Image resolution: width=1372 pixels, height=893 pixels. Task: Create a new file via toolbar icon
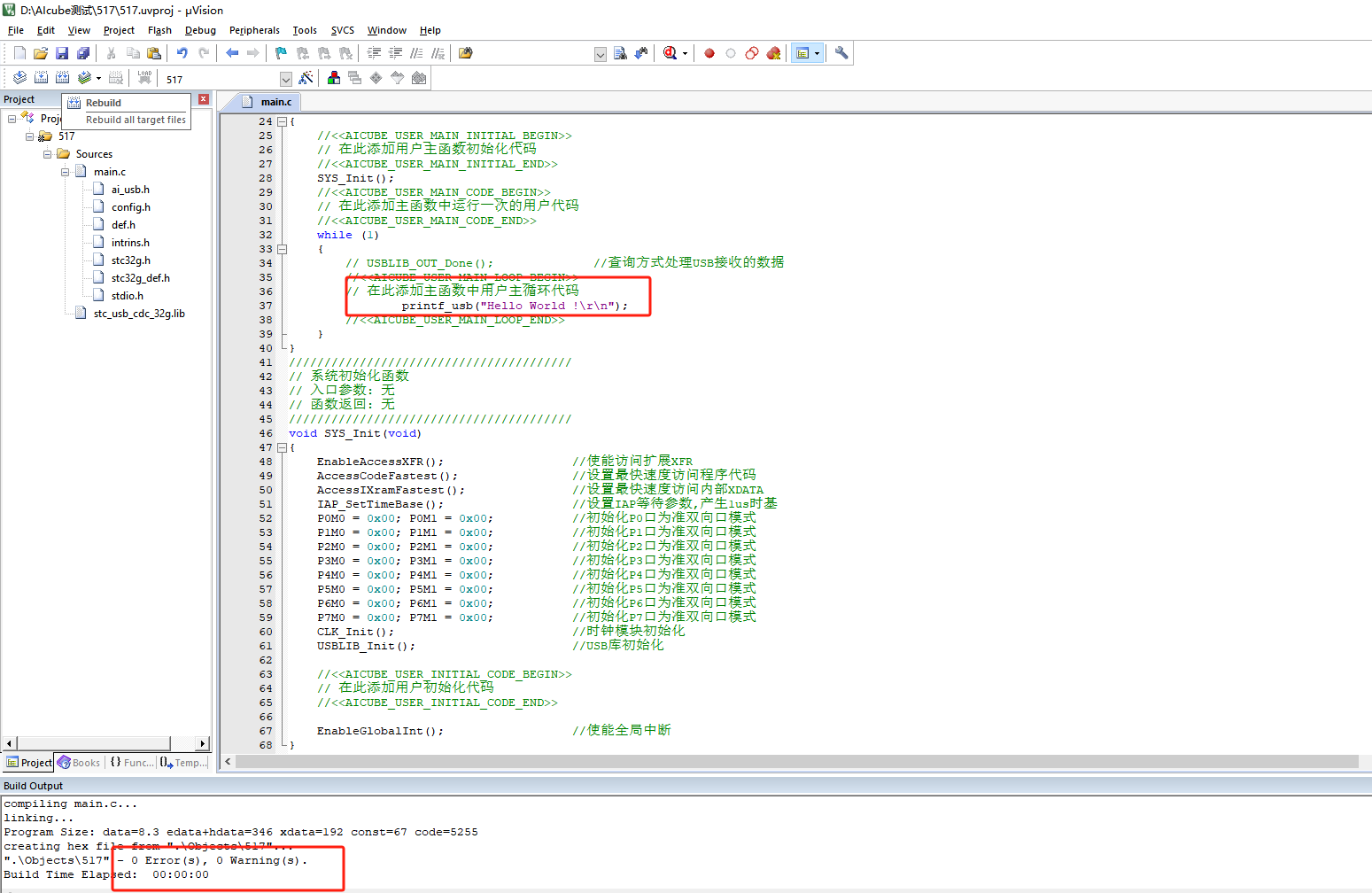pyautogui.click(x=19, y=53)
